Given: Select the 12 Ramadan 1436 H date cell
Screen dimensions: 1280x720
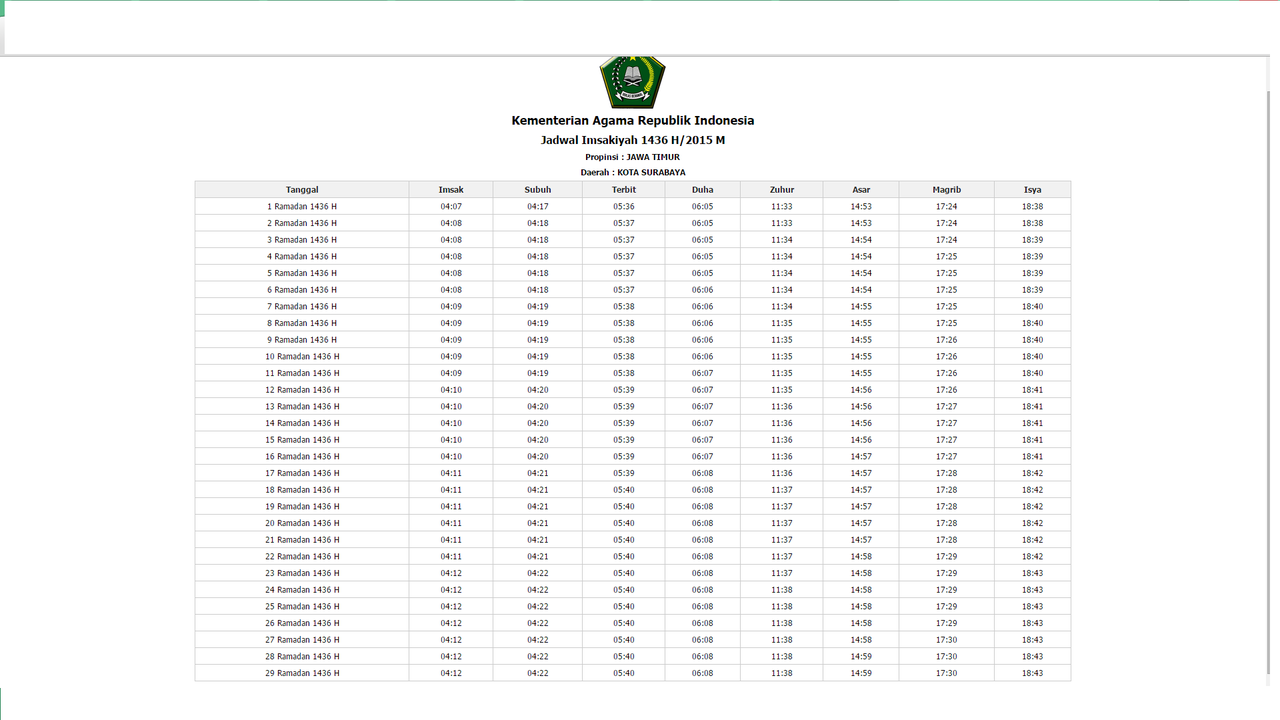Looking at the screenshot, I should click(x=302, y=390).
